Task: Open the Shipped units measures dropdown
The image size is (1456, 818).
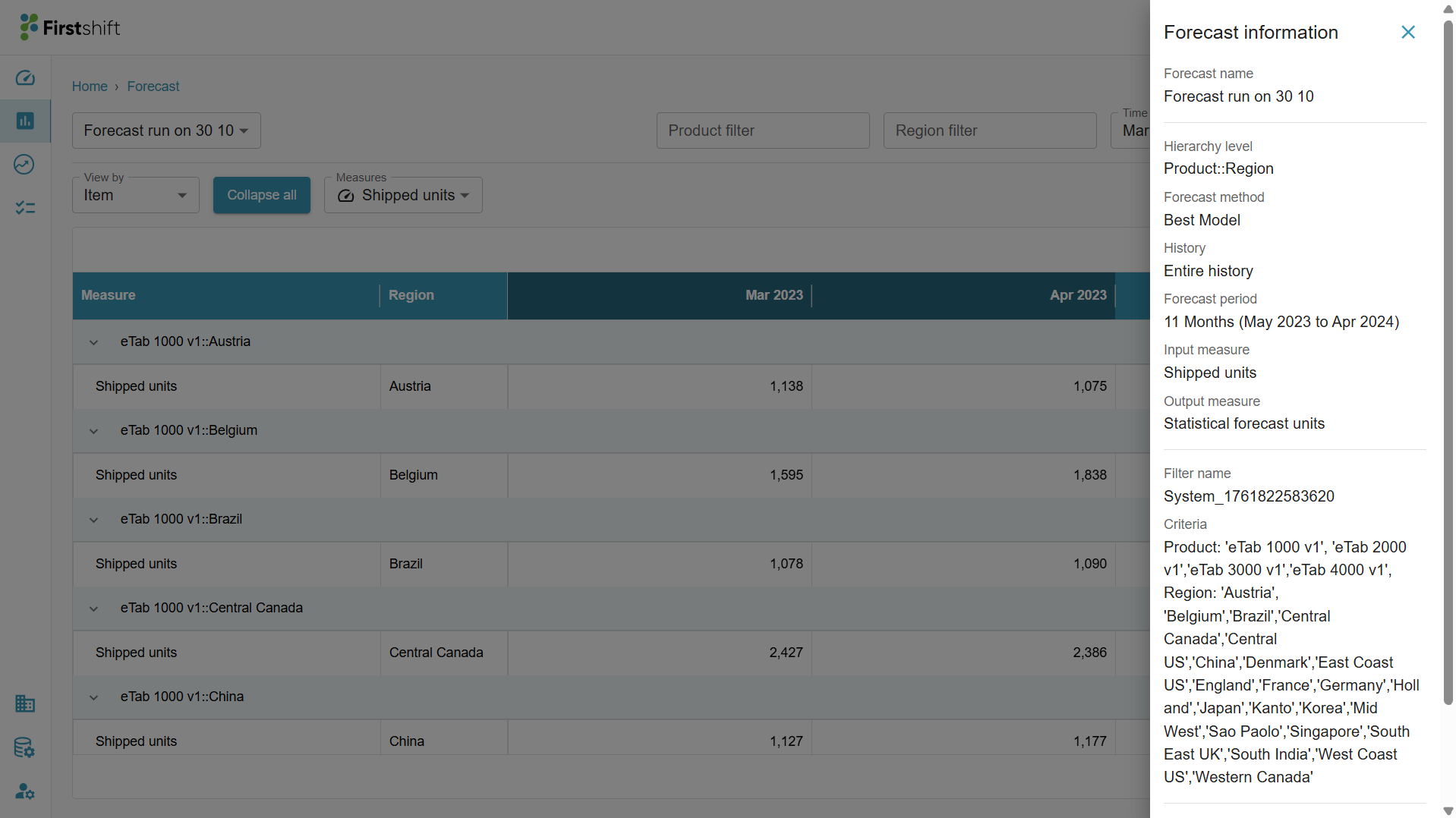Action: [x=403, y=195]
